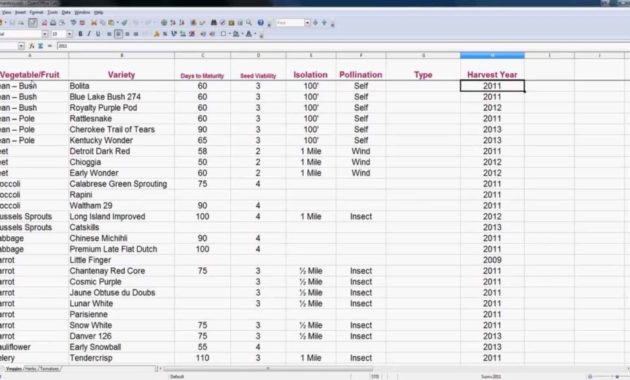Open the Find toolbar search history dropdown

coord(307,23)
